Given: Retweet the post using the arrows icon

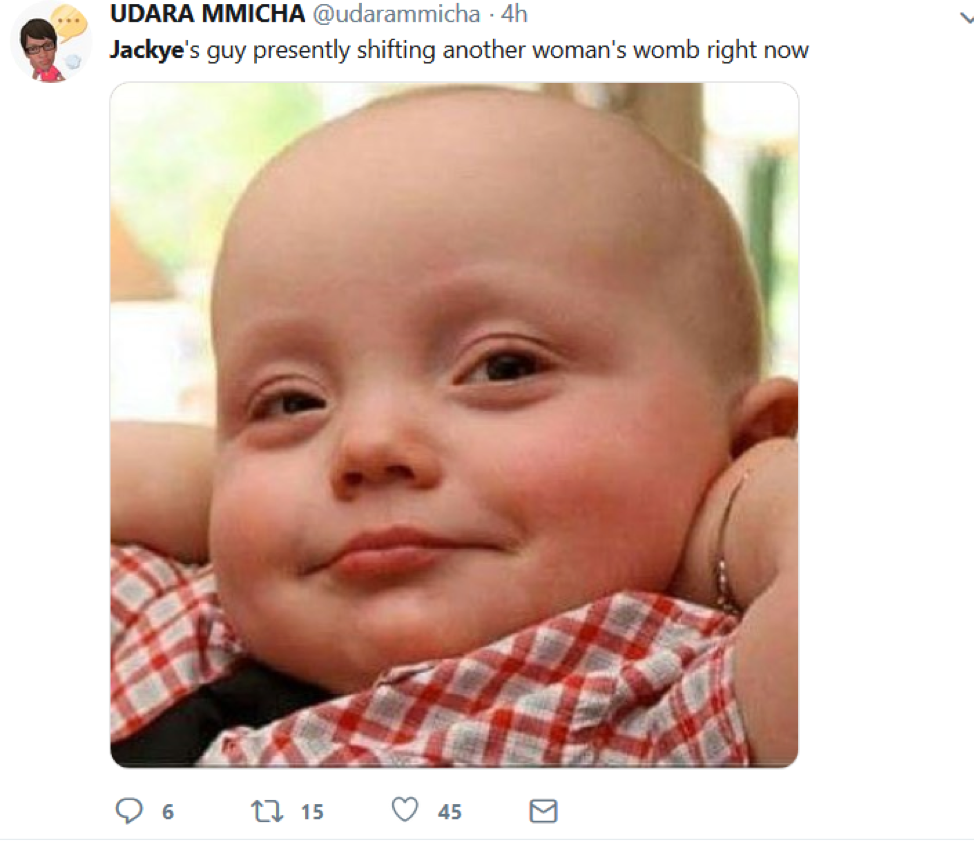Looking at the screenshot, I should [267, 811].
